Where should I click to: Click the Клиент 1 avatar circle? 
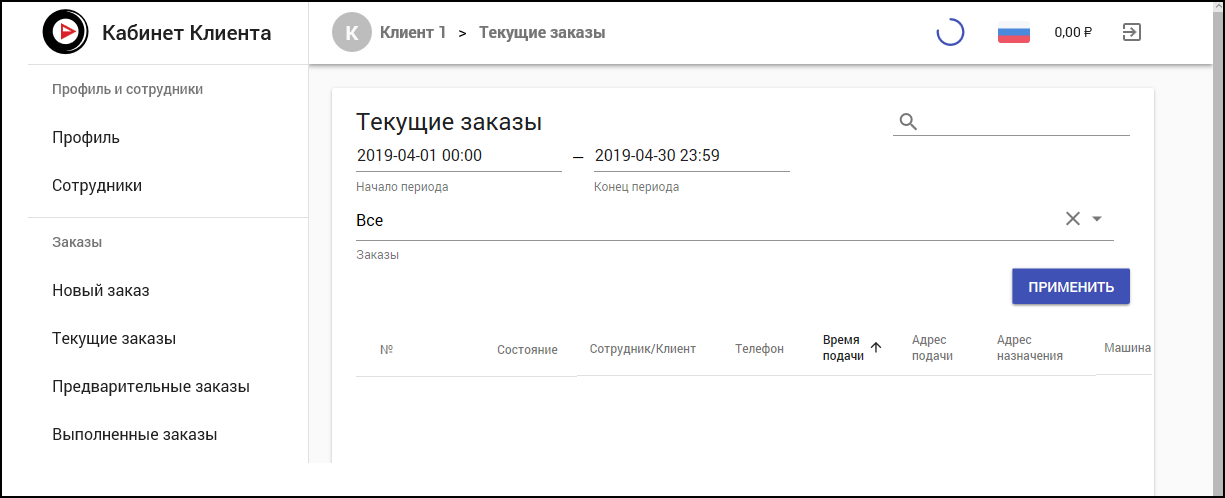[351, 32]
